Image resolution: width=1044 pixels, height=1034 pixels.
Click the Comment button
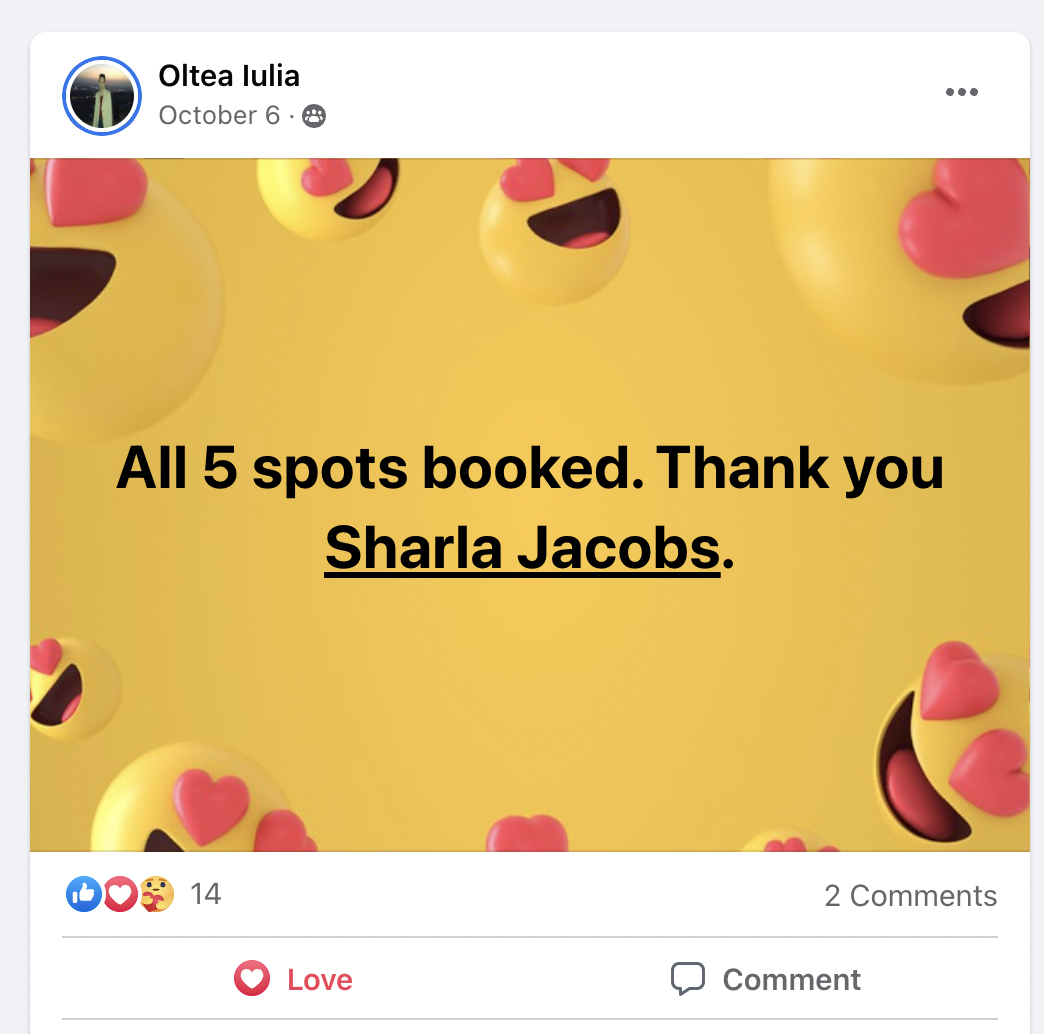pyautogui.click(x=766, y=979)
